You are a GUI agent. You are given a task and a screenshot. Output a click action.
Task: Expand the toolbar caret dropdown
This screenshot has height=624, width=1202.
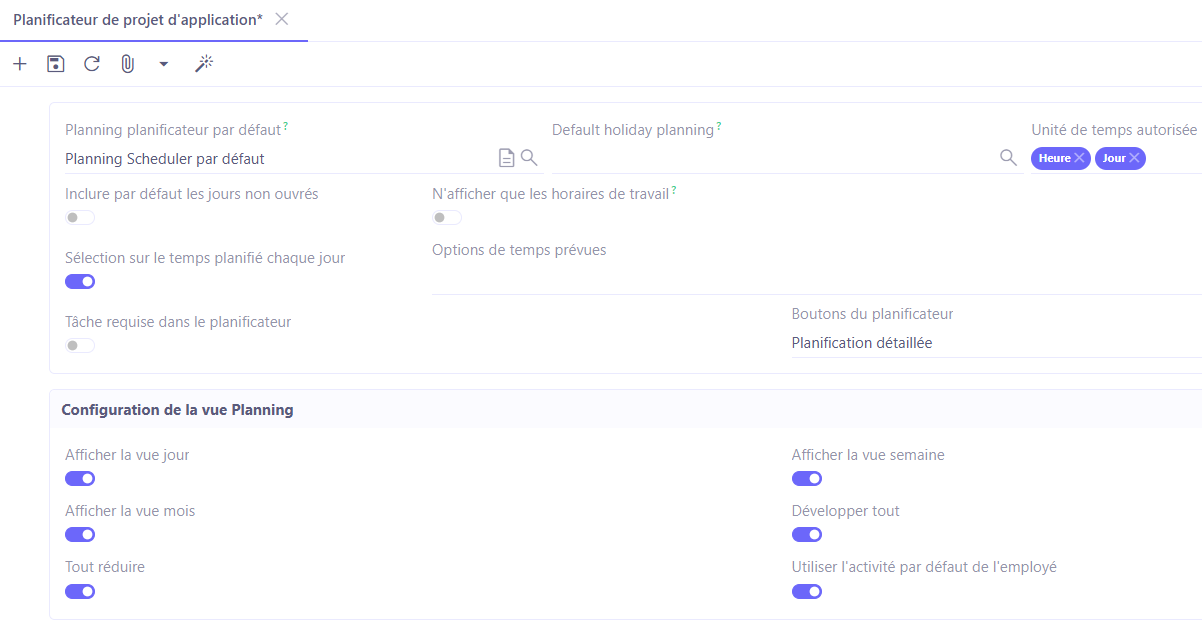164,64
